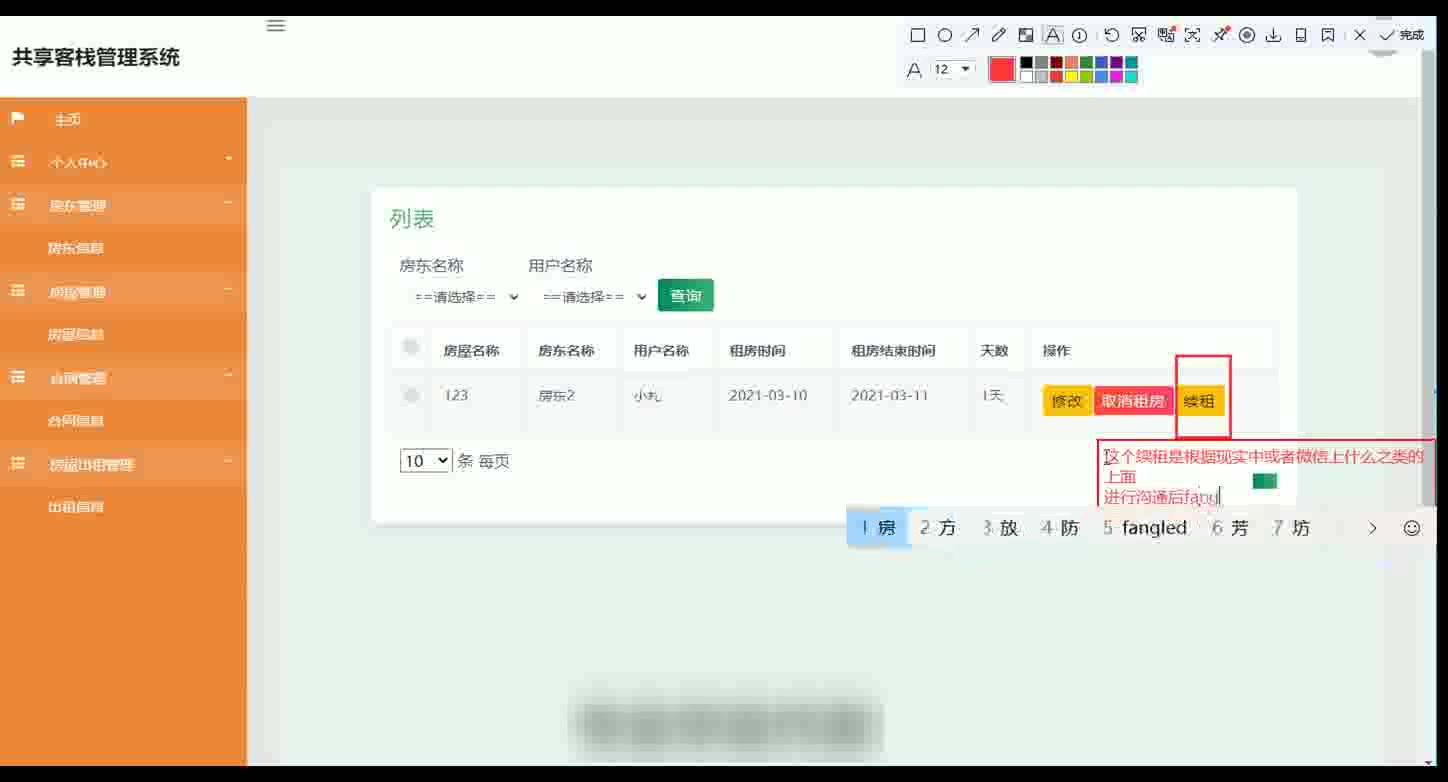The height and width of the screenshot is (782, 1448).
Task: Click the list icon beside 合同管理
Action: 17,377
